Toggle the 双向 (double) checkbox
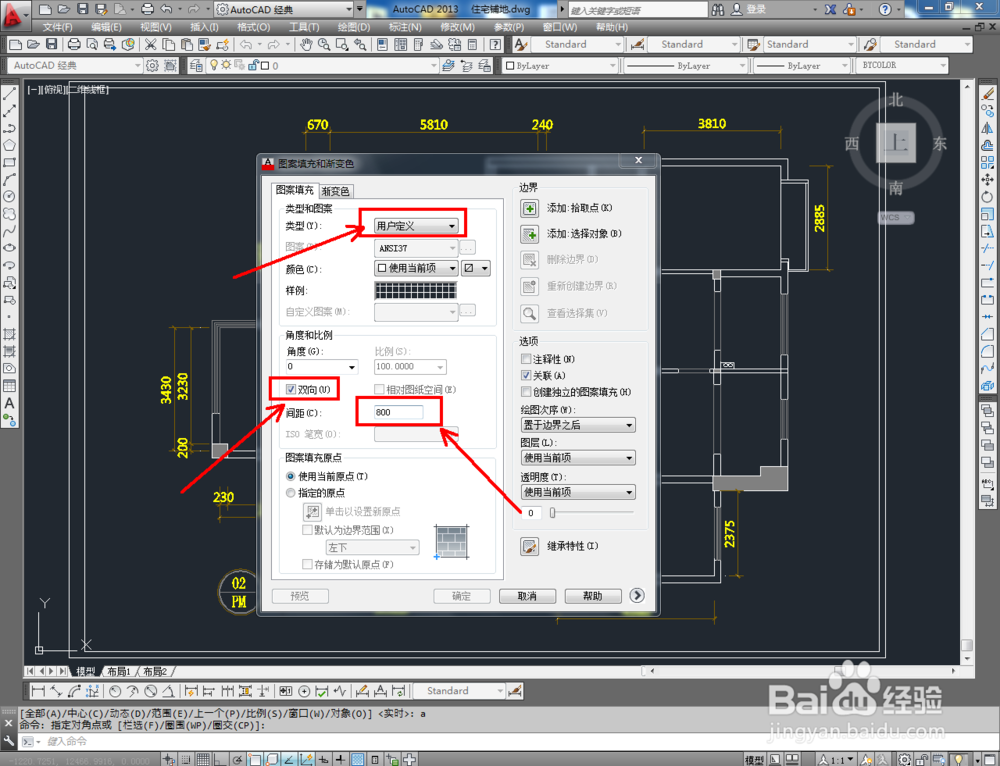Image resolution: width=1000 pixels, height=766 pixels. (291, 389)
